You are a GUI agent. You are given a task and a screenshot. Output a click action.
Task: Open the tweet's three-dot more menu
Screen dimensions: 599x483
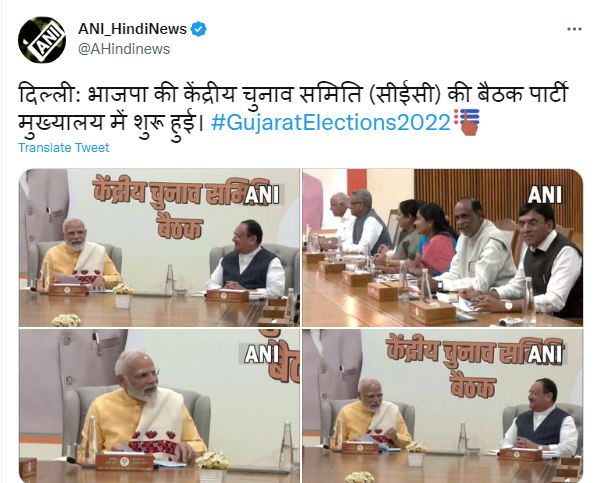click(574, 29)
